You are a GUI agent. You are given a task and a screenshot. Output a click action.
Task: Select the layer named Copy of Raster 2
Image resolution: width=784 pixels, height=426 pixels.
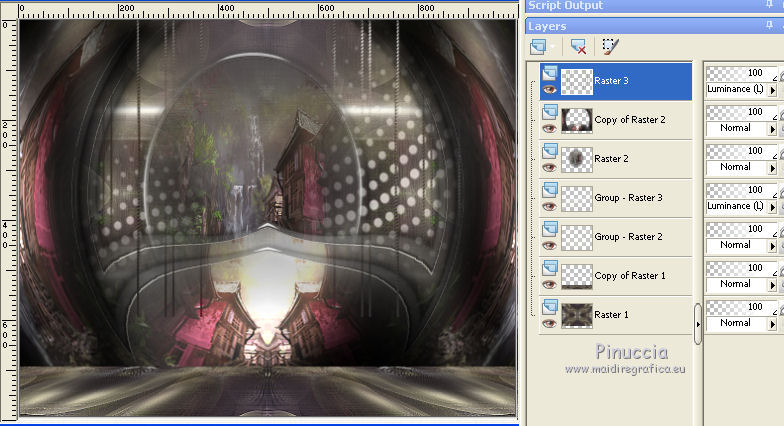tap(630, 120)
